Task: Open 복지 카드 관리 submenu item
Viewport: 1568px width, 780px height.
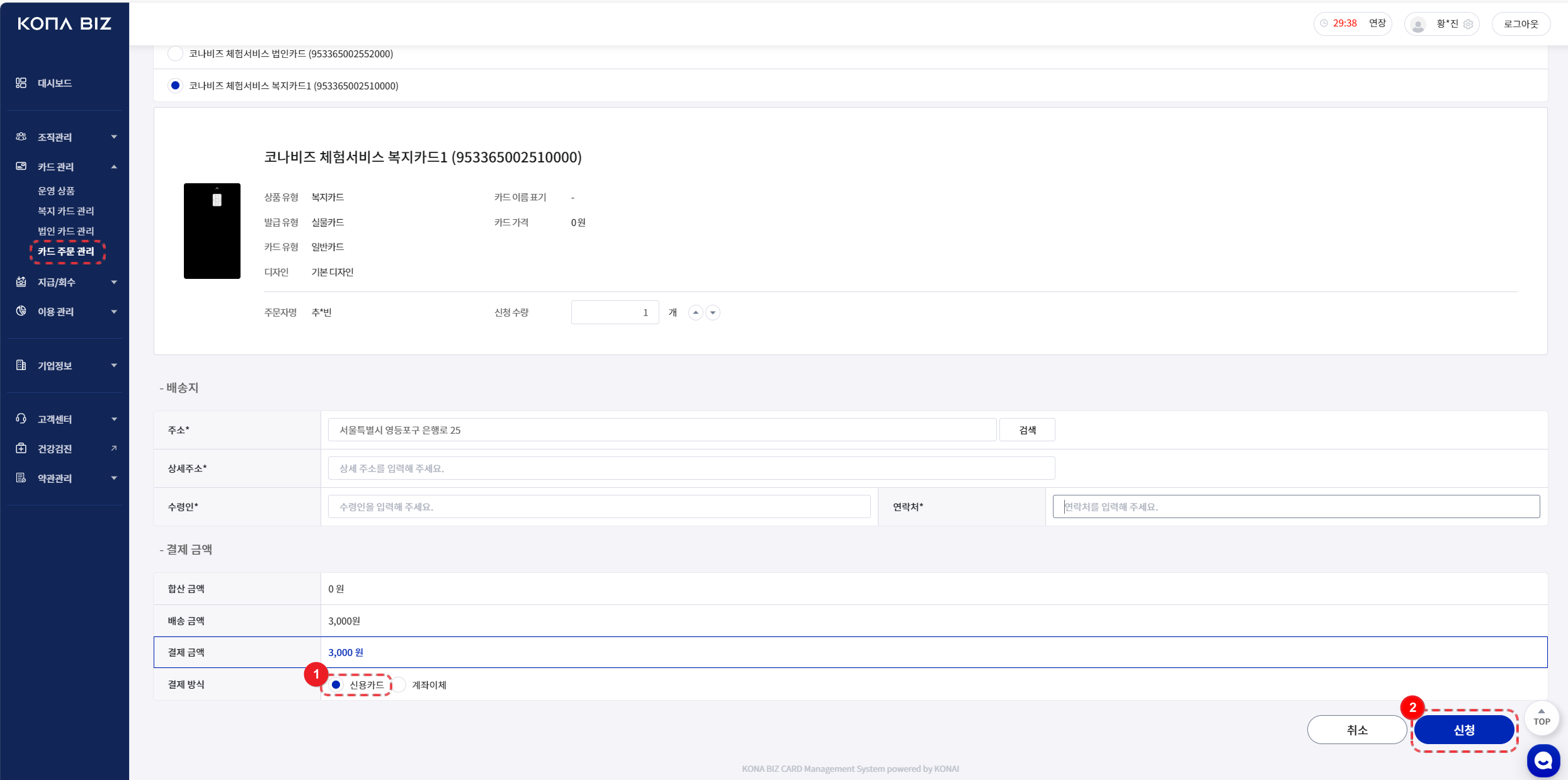Action: 65,211
